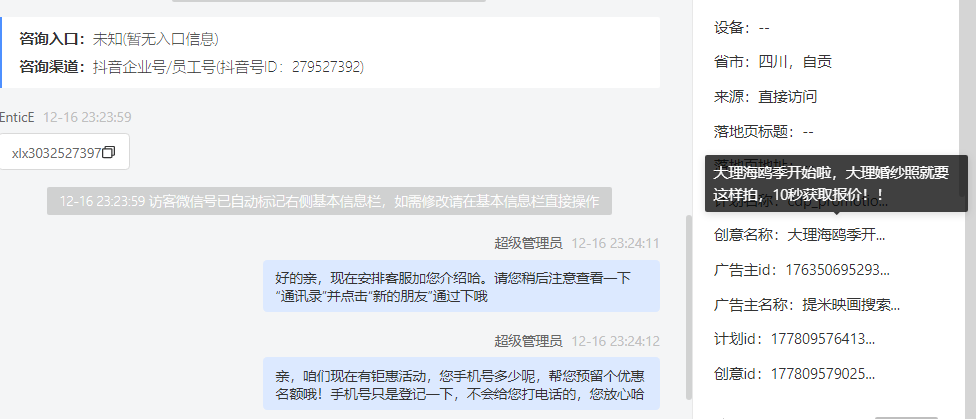Image resolution: width=976 pixels, height=419 pixels.
Task: Select the admin message about 通讯录 新的朋友
Action: [461, 286]
